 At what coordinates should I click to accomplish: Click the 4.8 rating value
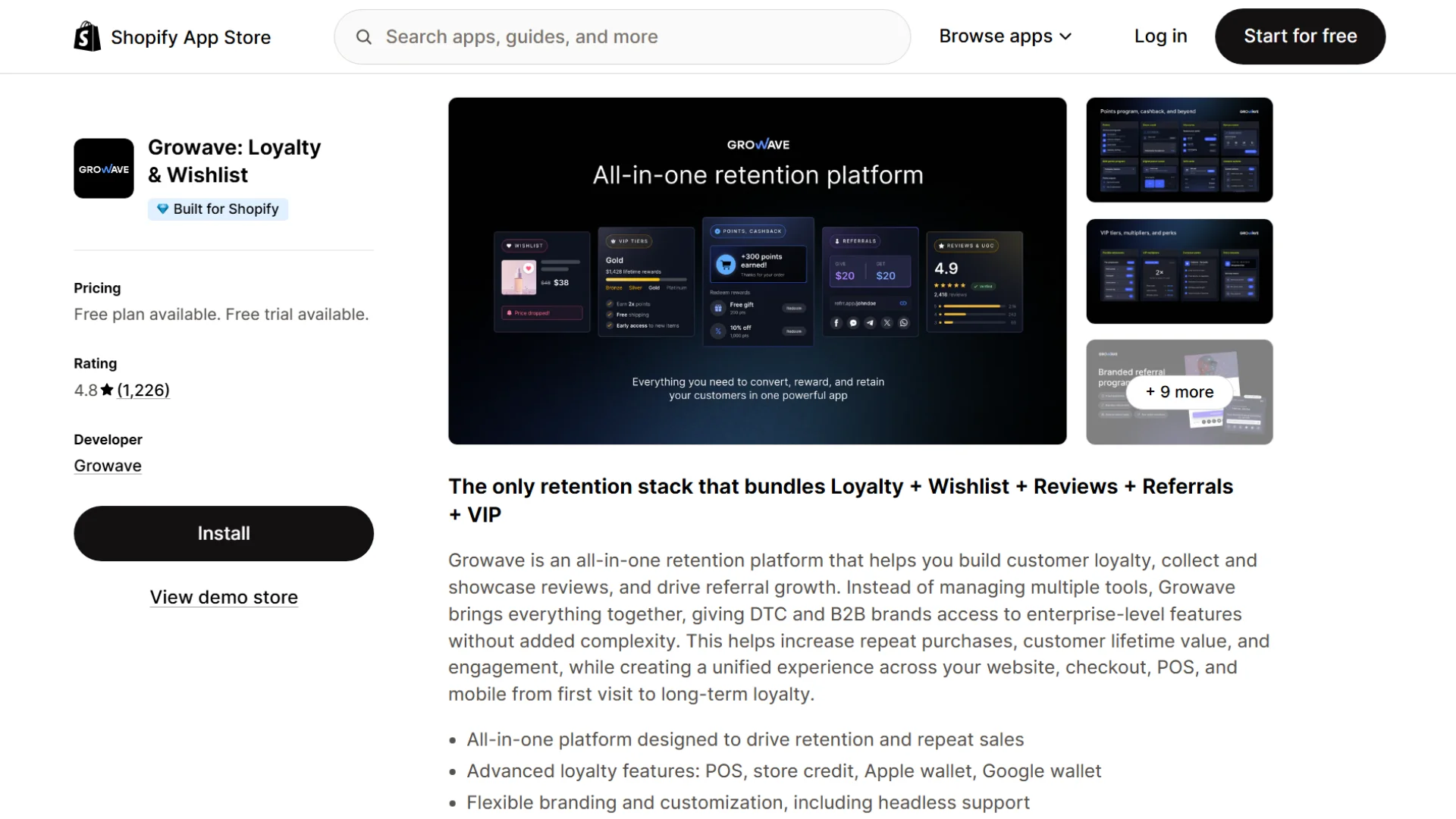(86, 390)
